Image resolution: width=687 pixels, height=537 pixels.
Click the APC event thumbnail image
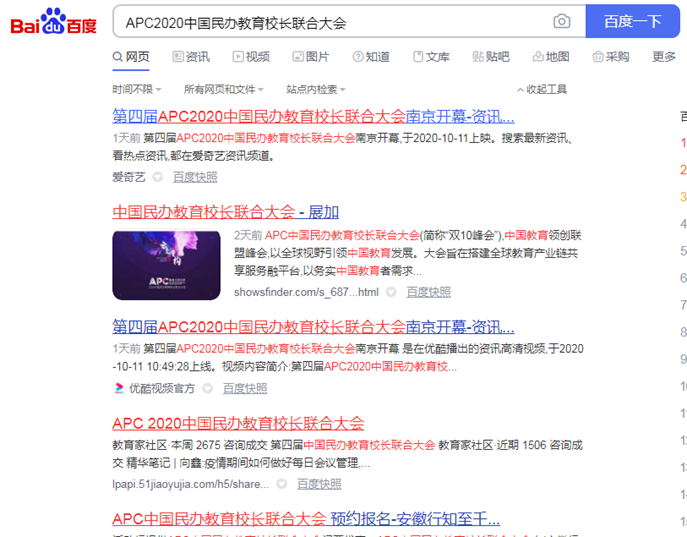[166, 264]
